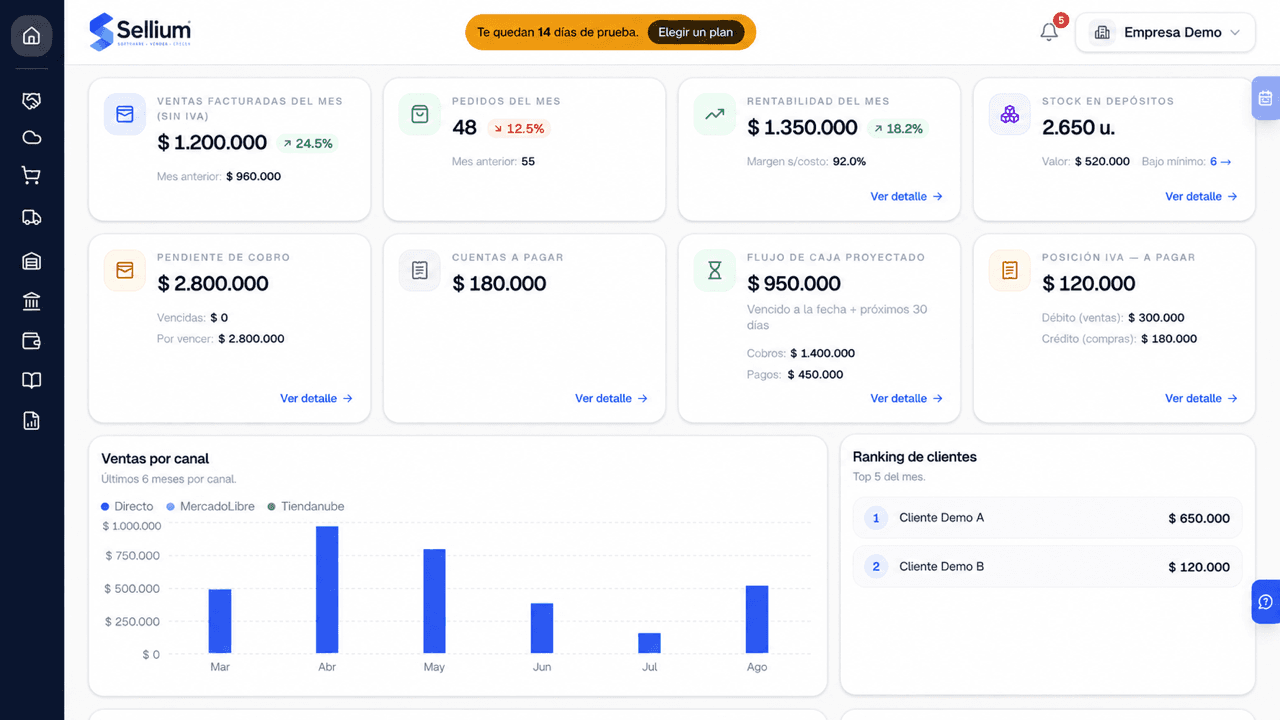Open the cloud icon in sidebar
The image size is (1280, 720).
(31, 138)
